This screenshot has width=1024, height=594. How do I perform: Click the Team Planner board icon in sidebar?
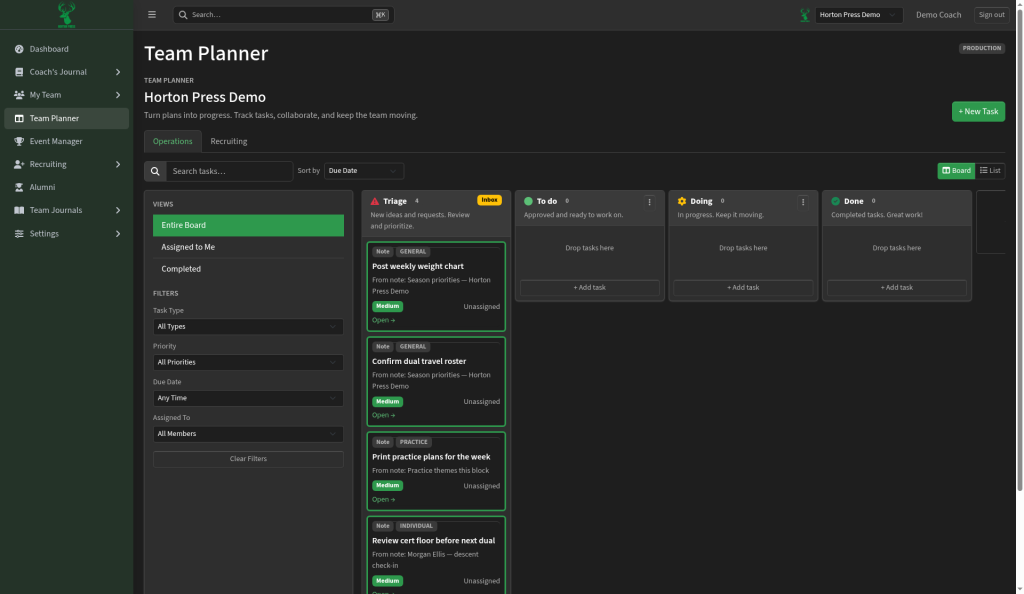coord(19,118)
